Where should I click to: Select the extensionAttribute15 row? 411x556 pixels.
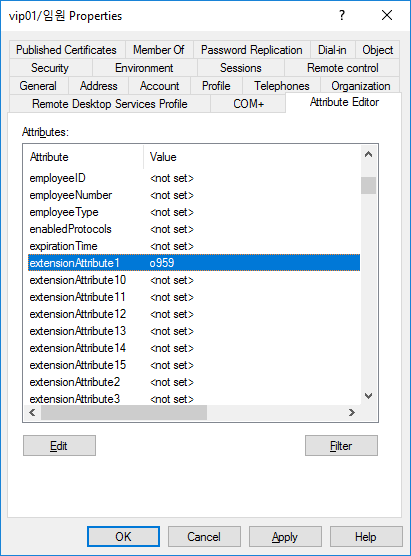[x=194, y=365]
